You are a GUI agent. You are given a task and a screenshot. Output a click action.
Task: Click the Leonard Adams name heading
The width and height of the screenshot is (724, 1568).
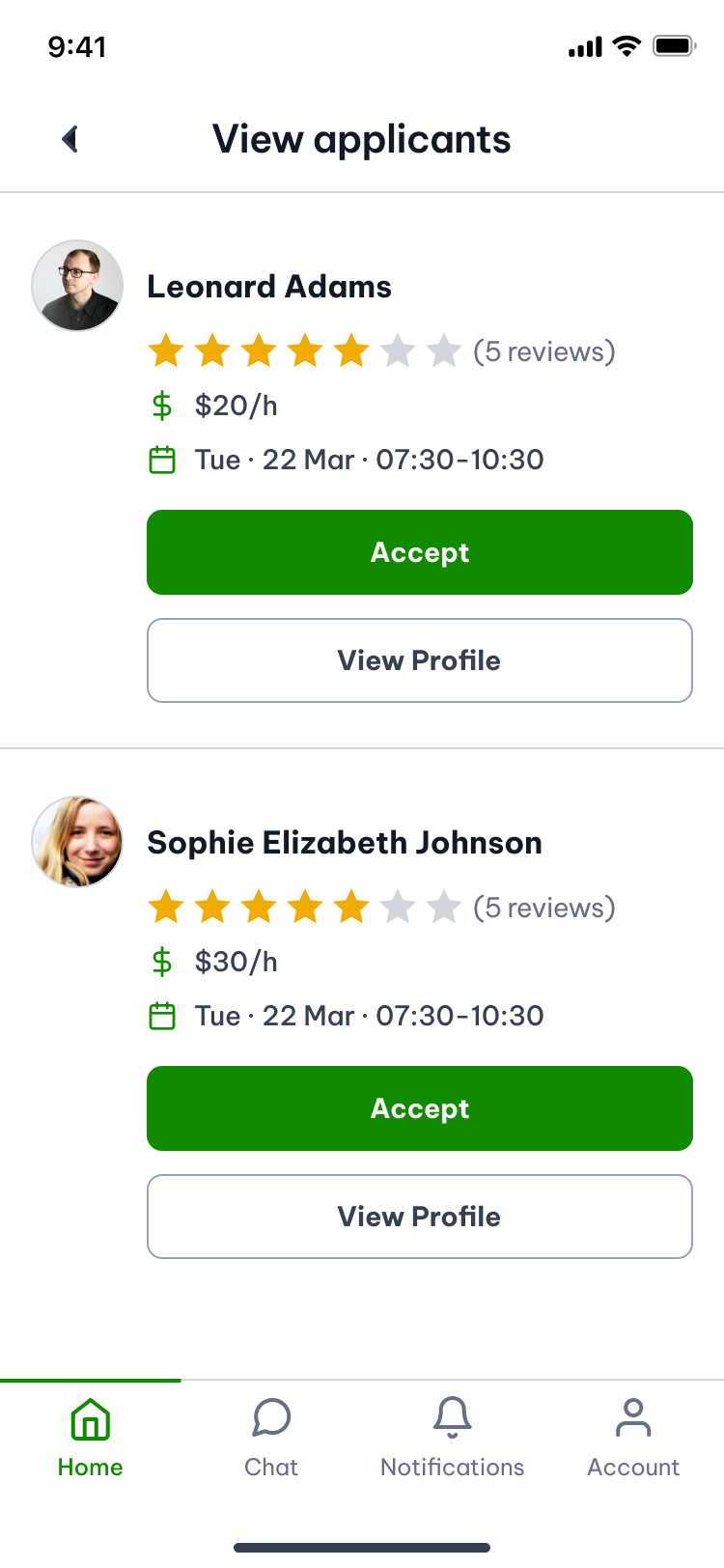pyautogui.click(x=269, y=287)
